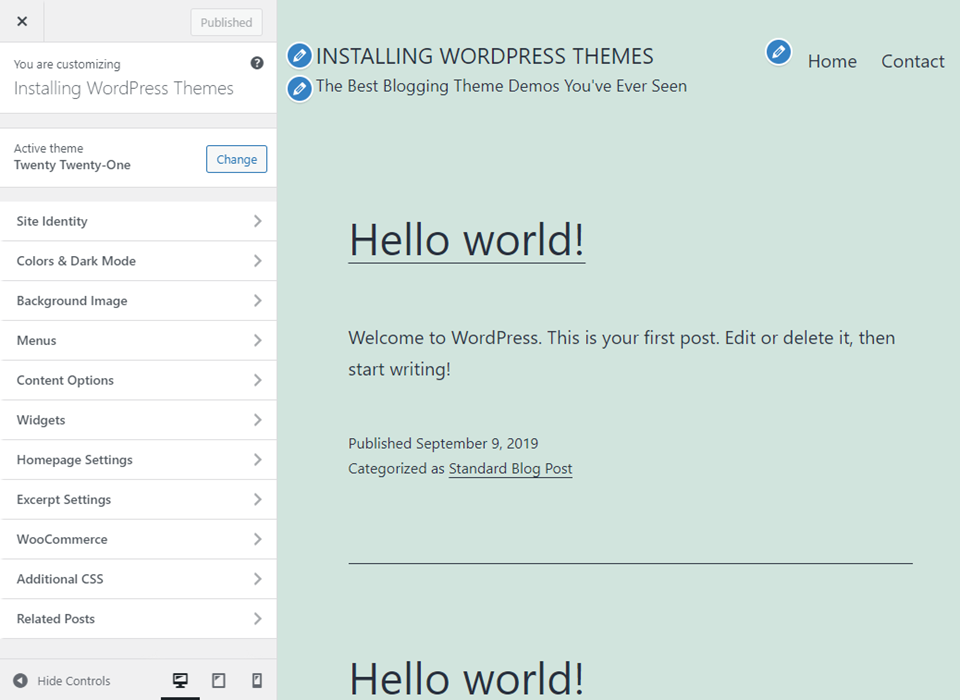The image size is (960, 700).
Task: Switch preview to mobile view
Action: 256,681
